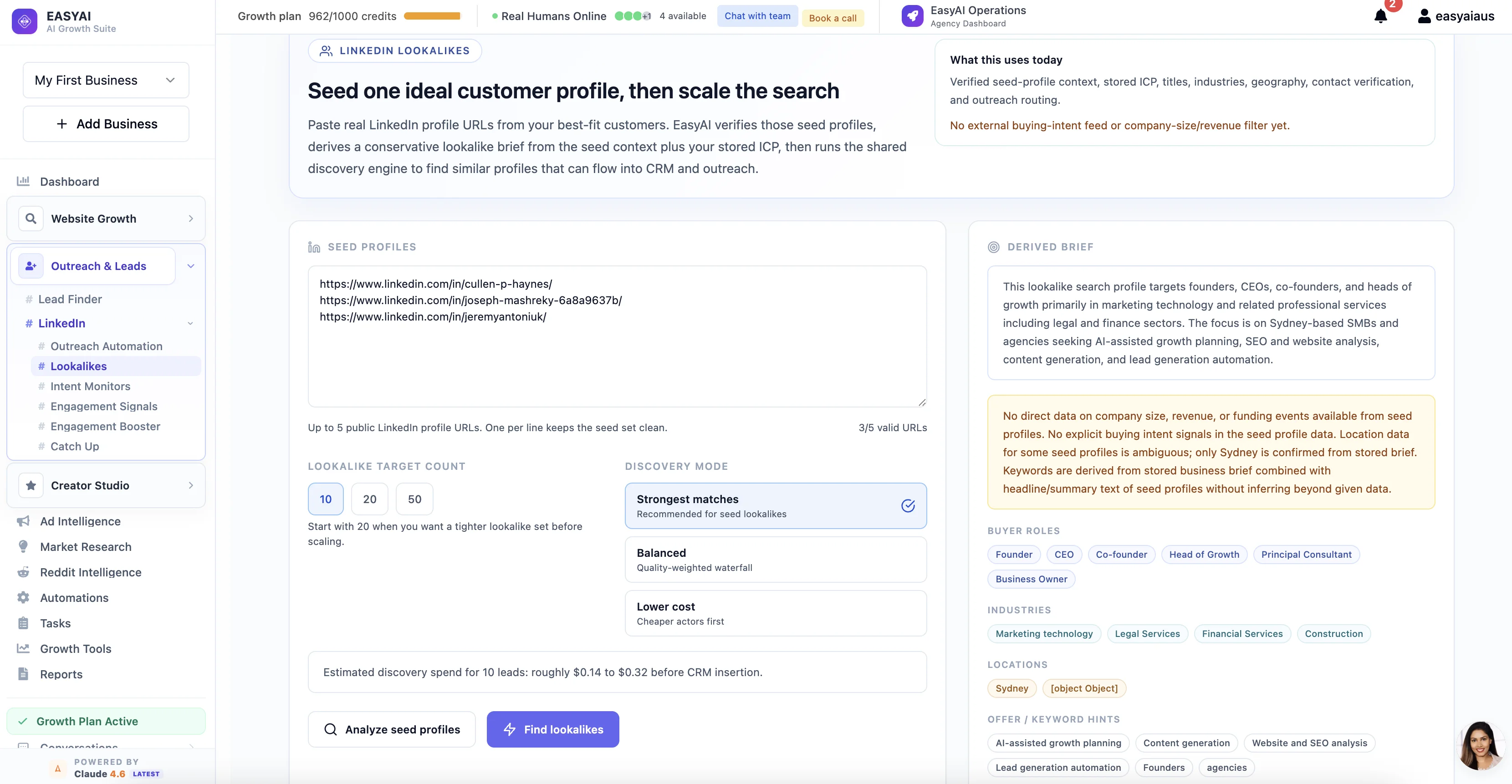Click the LinkedIn seed profiles icon
Screen dimensions: 1512x784
(x=314, y=247)
